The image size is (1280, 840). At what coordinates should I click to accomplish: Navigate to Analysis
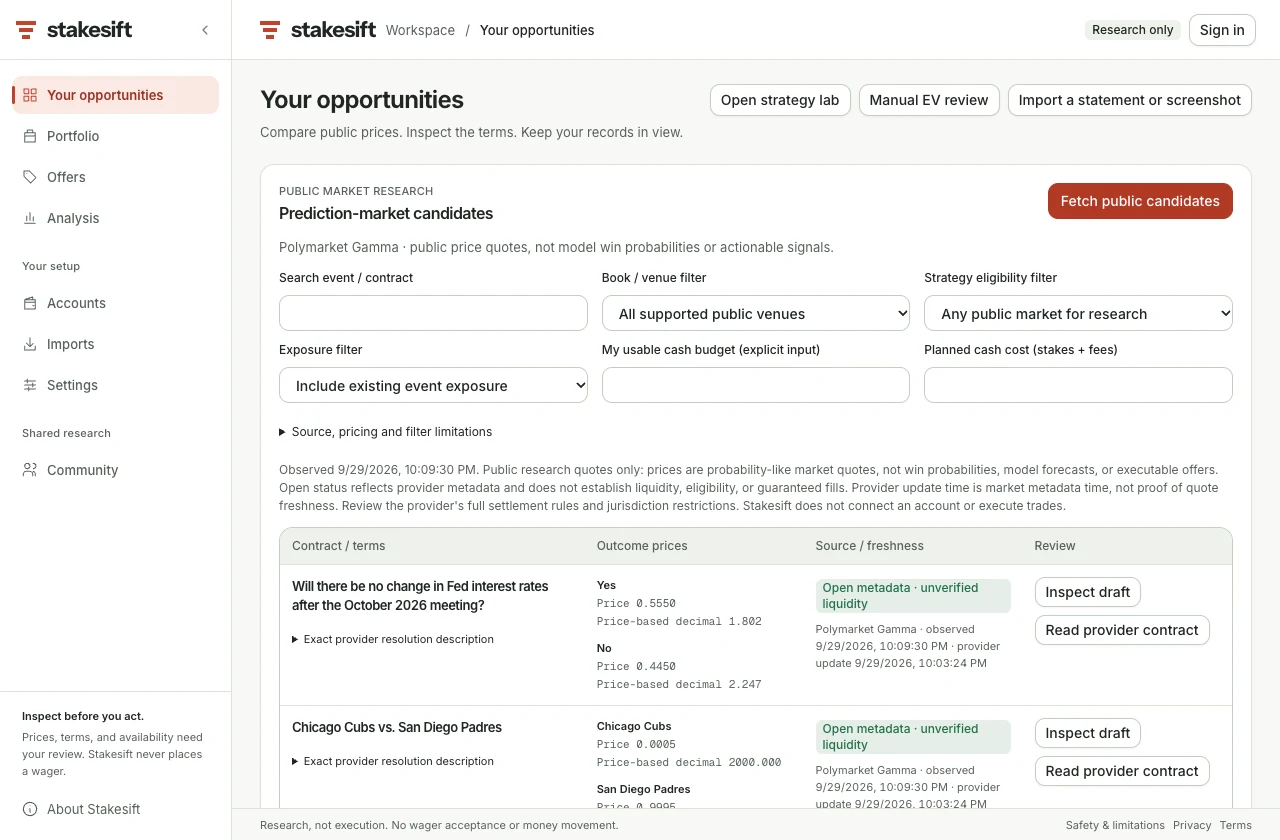[x=115, y=218]
